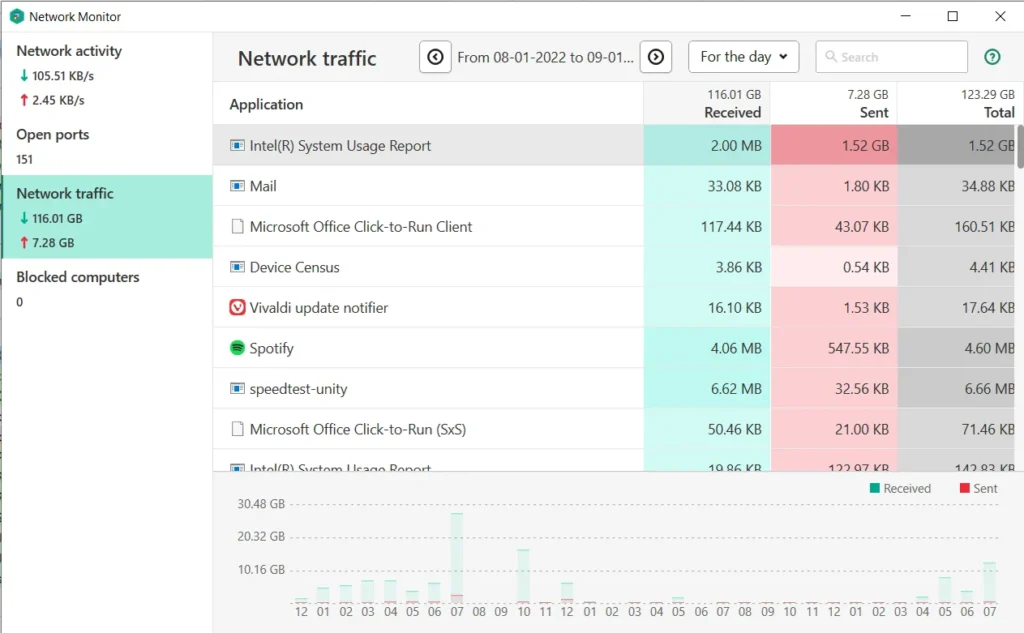Click the Received legend color swatch
Image resolution: width=1024 pixels, height=633 pixels.
tap(874, 488)
